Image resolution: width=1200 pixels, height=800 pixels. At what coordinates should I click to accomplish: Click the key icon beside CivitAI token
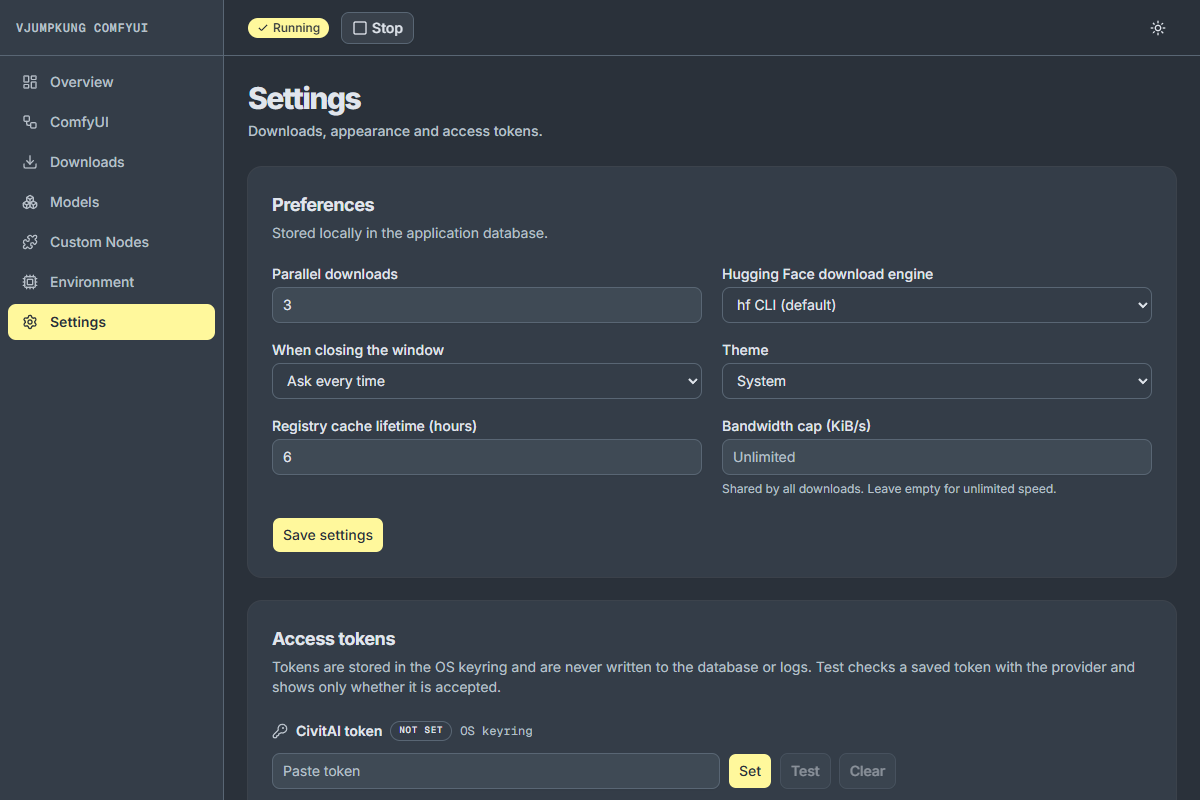click(x=280, y=731)
